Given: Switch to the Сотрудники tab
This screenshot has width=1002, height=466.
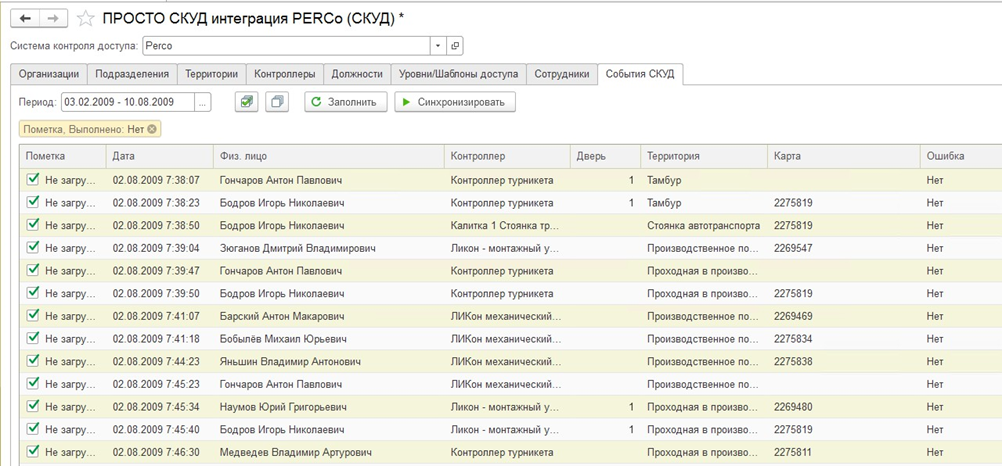Looking at the screenshot, I should 561,74.
